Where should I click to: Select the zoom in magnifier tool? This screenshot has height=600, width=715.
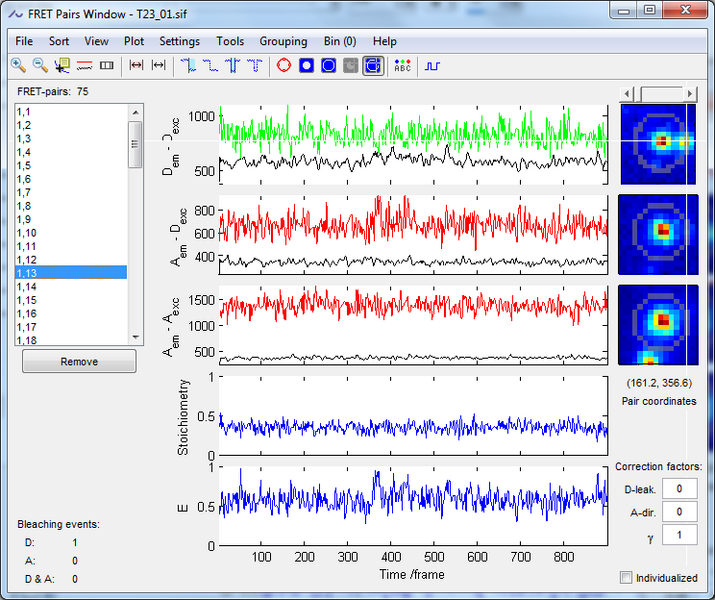[18, 66]
